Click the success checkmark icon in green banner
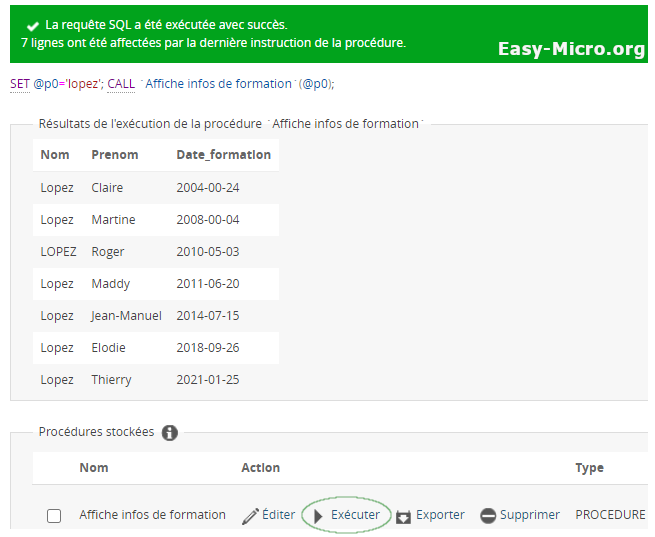The image size is (655, 537). [33, 26]
